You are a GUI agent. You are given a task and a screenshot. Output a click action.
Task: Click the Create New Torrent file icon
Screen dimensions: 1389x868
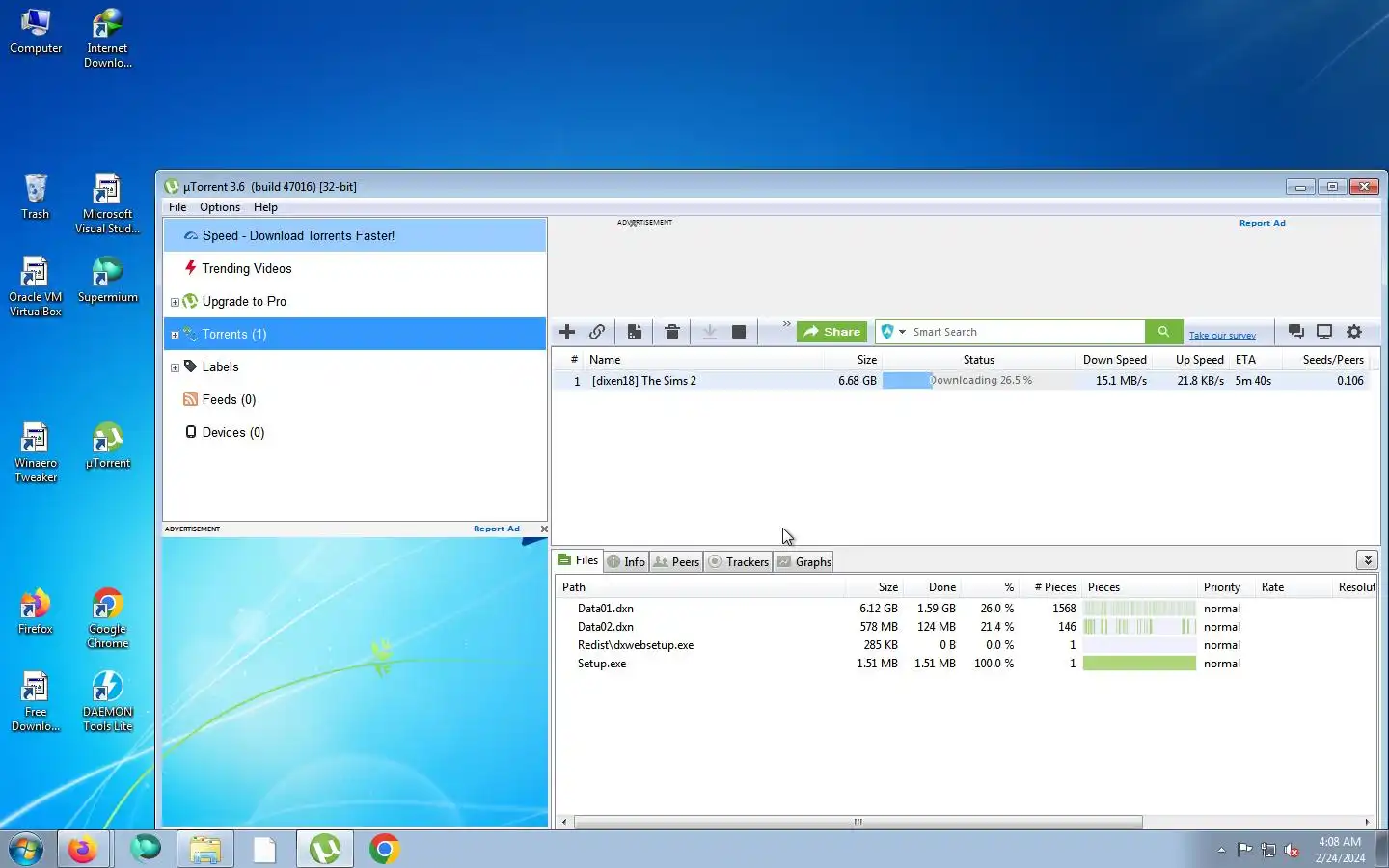[634, 332]
